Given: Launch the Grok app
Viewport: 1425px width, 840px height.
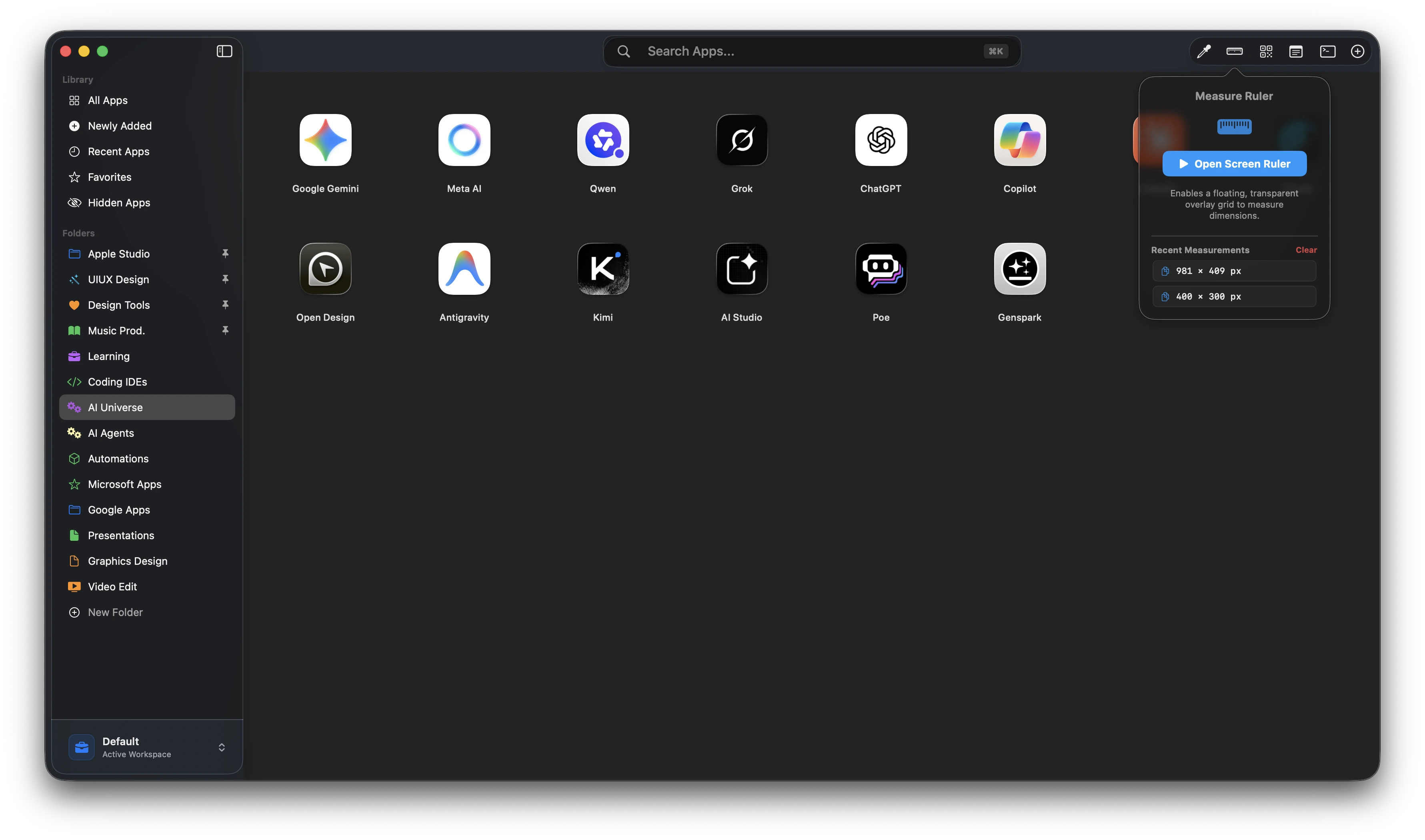Looking at the screenshot, I should pyautogui.click(x=742, y=140).
